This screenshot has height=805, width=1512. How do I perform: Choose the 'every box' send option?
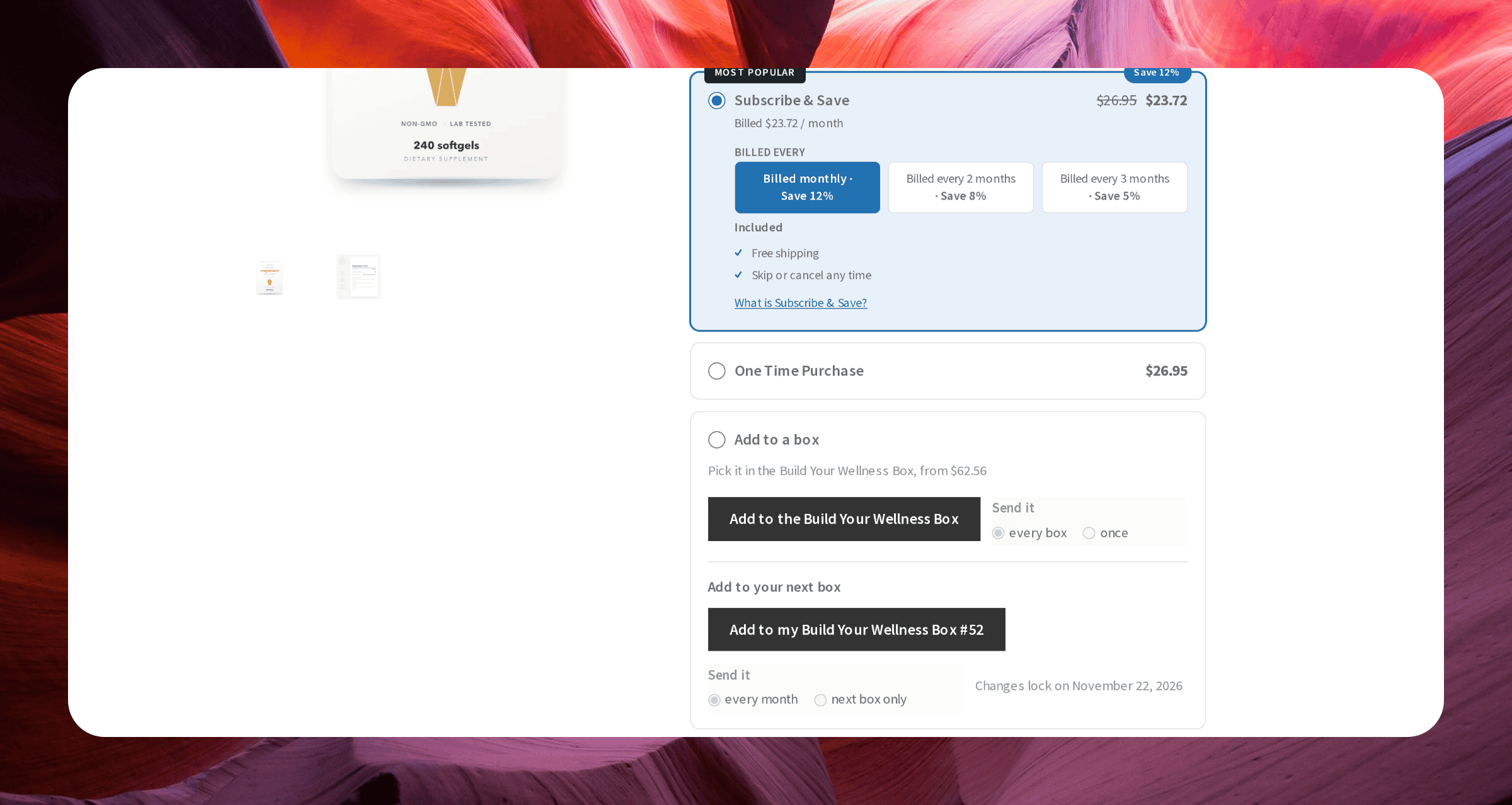click(x=998, y=533)
